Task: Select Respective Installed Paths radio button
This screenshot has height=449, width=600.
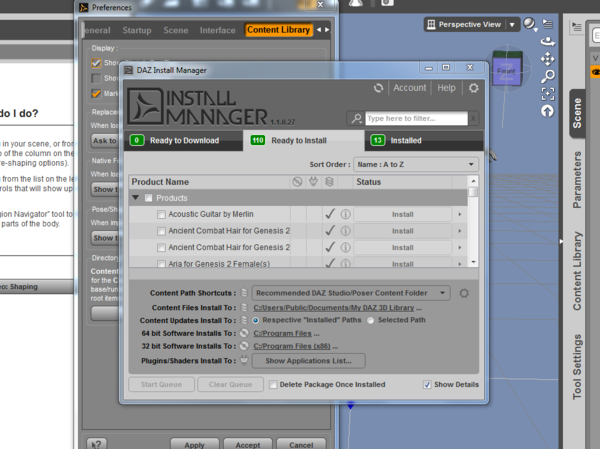Action: [255, 320]
